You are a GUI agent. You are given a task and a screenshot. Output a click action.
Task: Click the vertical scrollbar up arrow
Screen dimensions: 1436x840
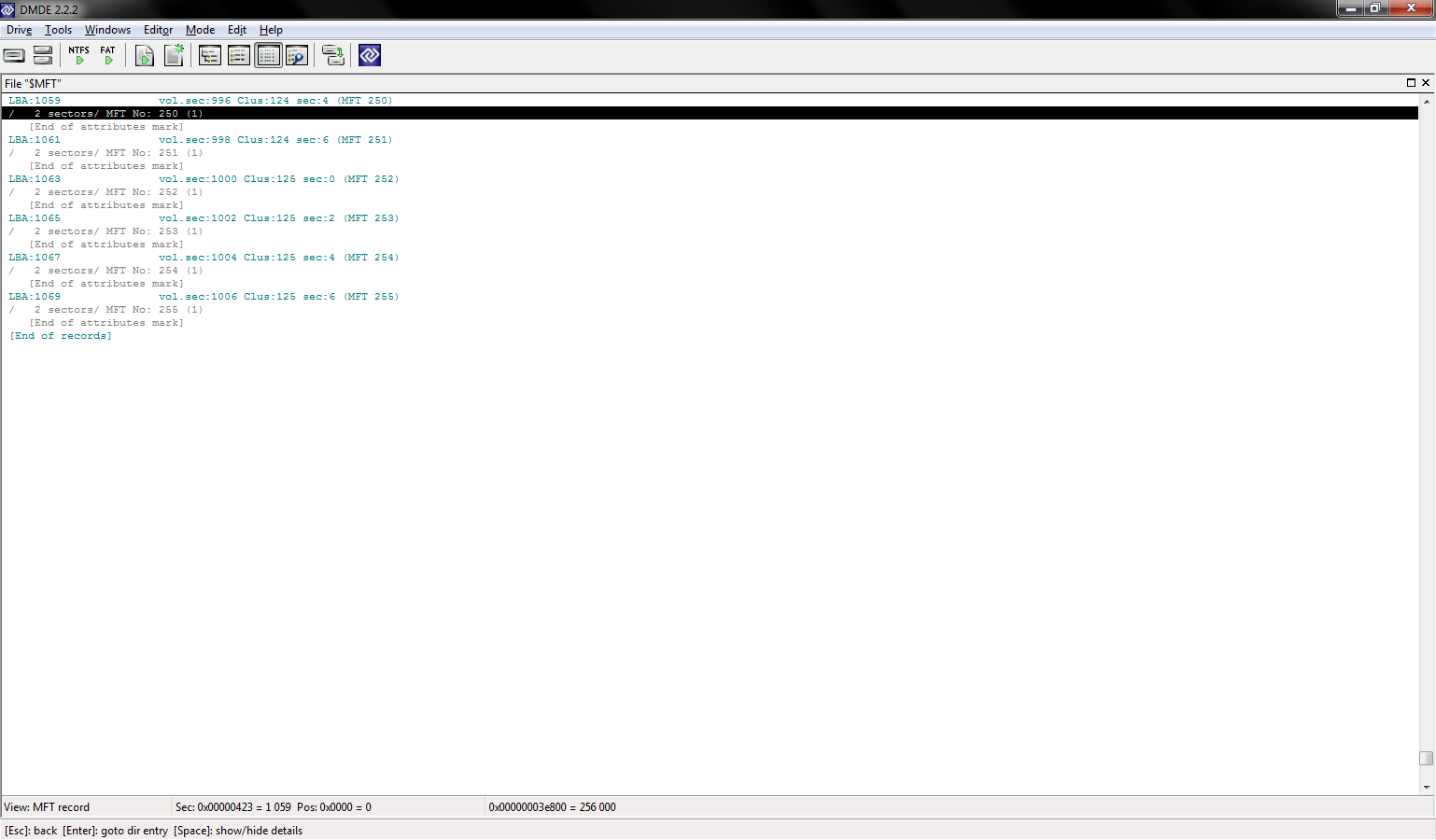(x=1427, y=101)
